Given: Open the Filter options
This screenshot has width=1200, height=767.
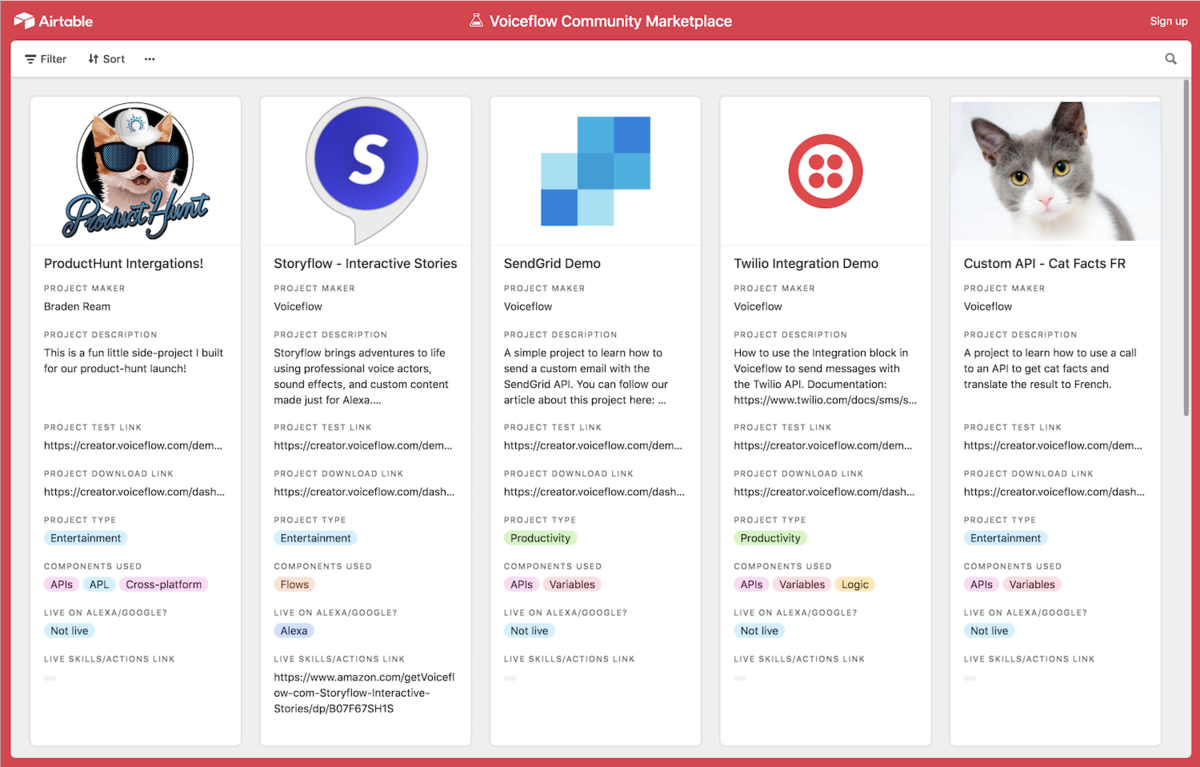Looking at the screenshot, I should [46, 59].
